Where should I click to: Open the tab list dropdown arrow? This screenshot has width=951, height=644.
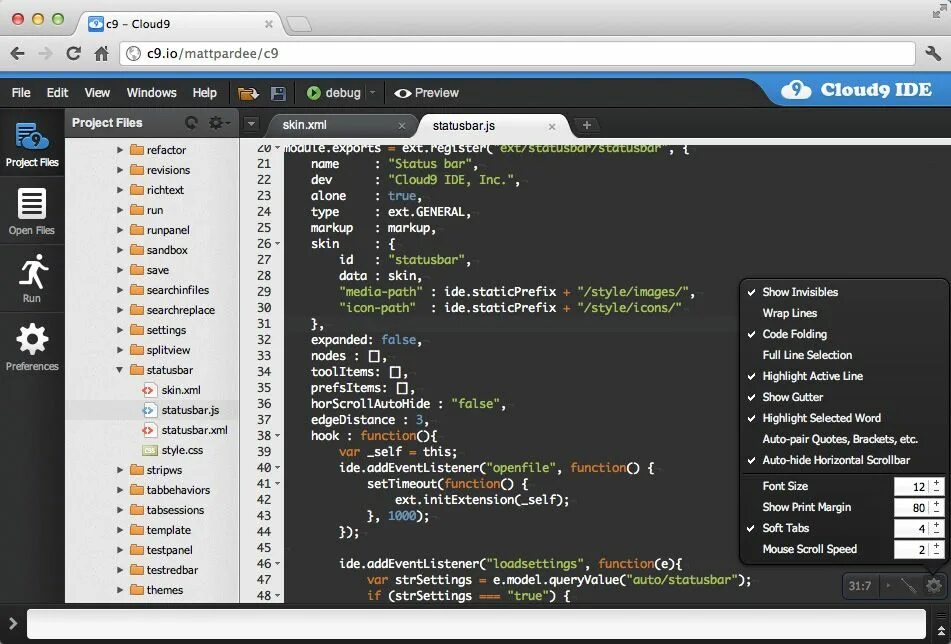click(250, 124)
